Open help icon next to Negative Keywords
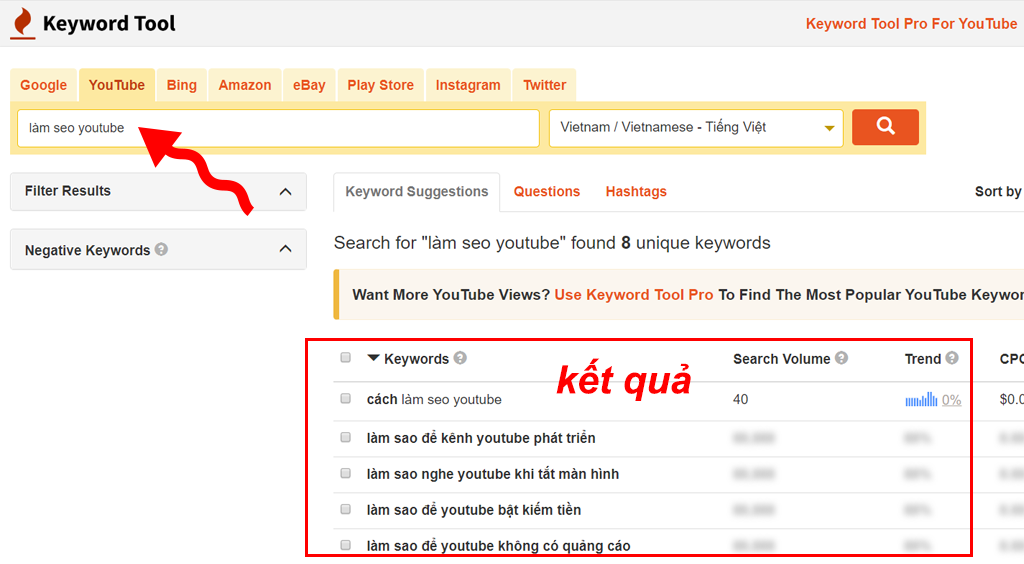This screenshot has width=1024, height=564. (x=161, y=249)
